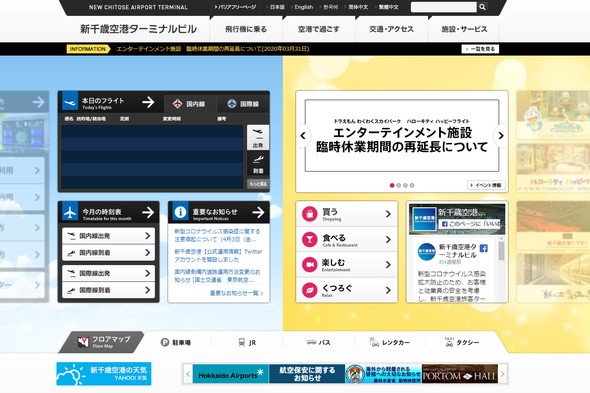Open the 飛行機に乗る menu
The height and width of the screenshot is (393, 590).
pos(246,29)
